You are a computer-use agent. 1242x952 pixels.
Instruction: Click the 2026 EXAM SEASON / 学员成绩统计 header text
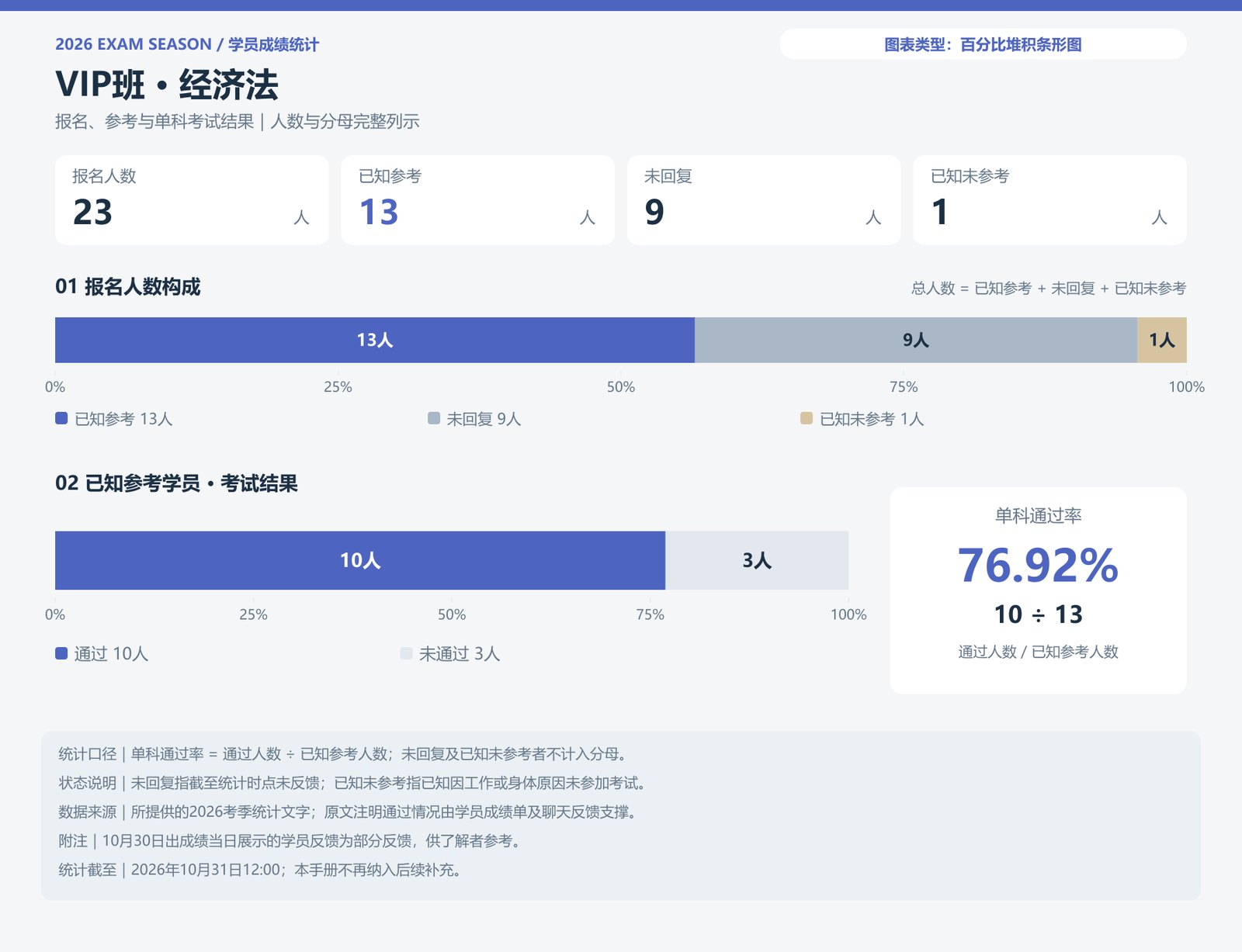click(187, 44)
